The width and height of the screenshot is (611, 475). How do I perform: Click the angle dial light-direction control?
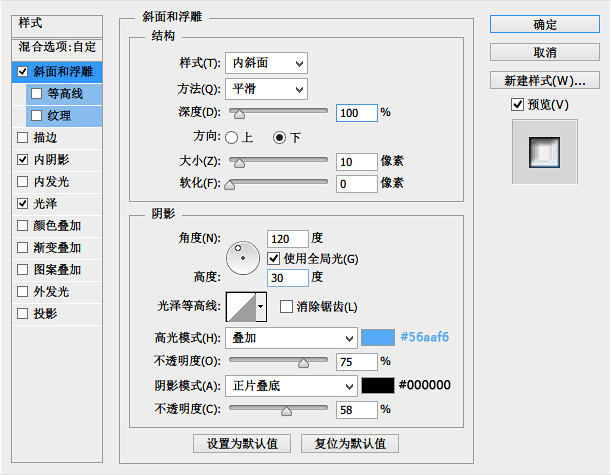pos(243,258)
